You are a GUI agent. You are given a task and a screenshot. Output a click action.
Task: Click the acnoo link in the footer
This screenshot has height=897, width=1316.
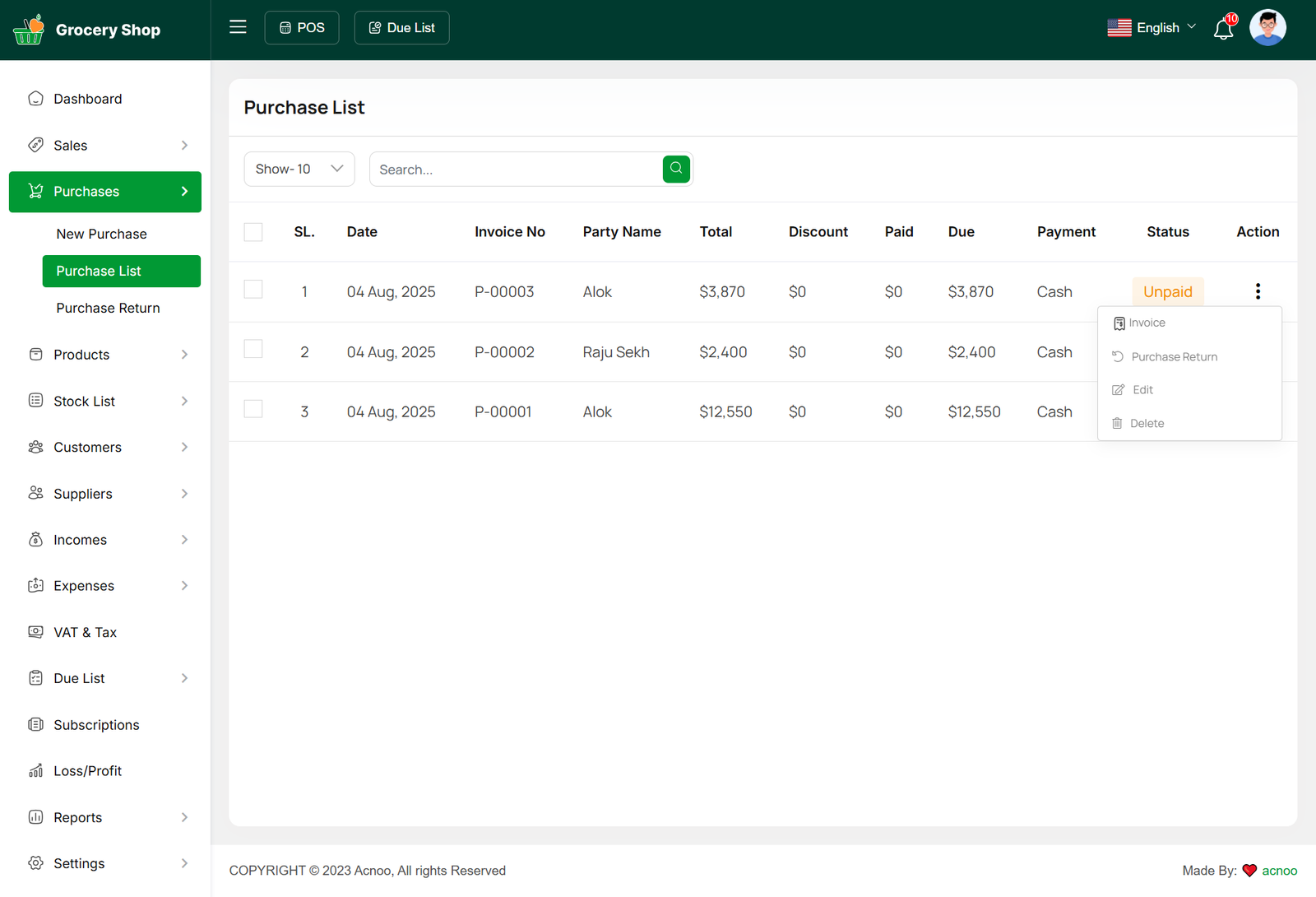(x=1279, y=871)
